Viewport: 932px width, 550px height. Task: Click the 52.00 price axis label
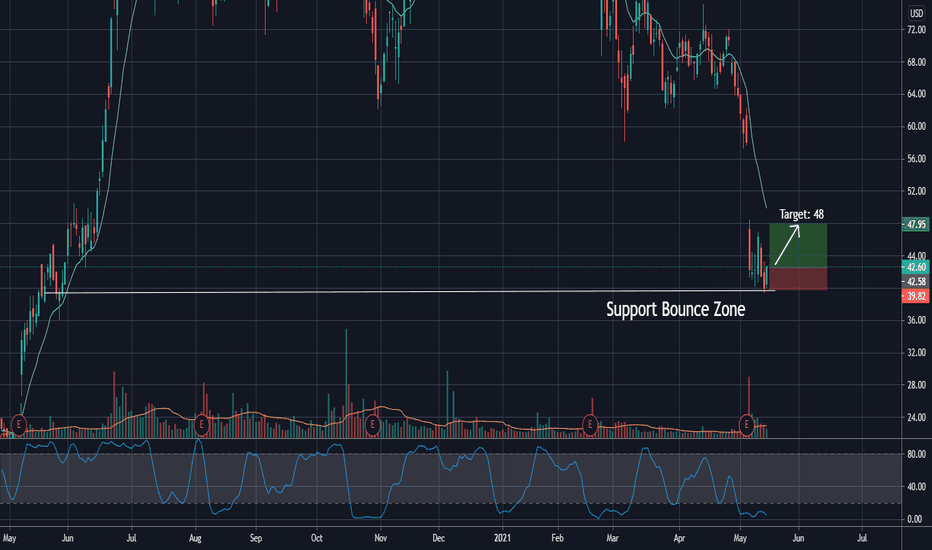(916, 191)
